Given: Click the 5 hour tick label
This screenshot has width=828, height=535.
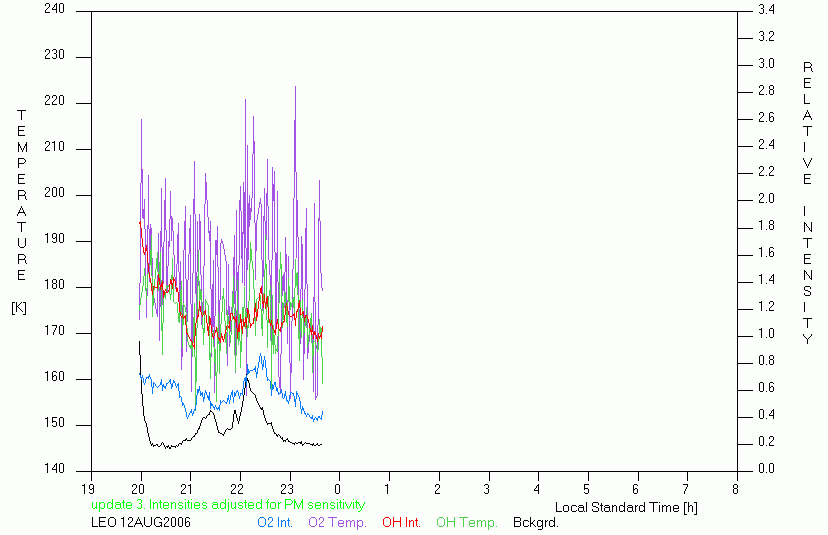Looking at the screenshot, I should (x=587, y=489).
